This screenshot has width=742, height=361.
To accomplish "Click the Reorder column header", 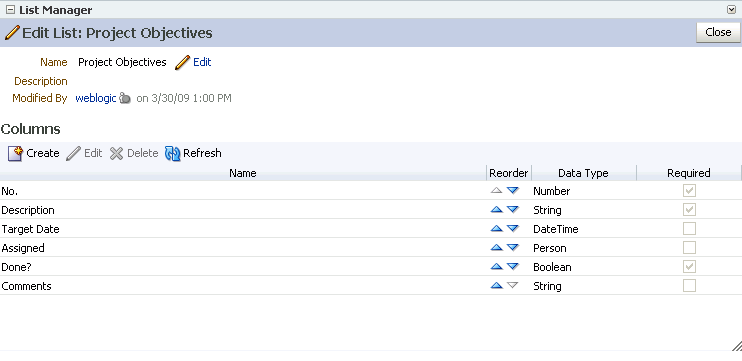I will click(509, 173).
